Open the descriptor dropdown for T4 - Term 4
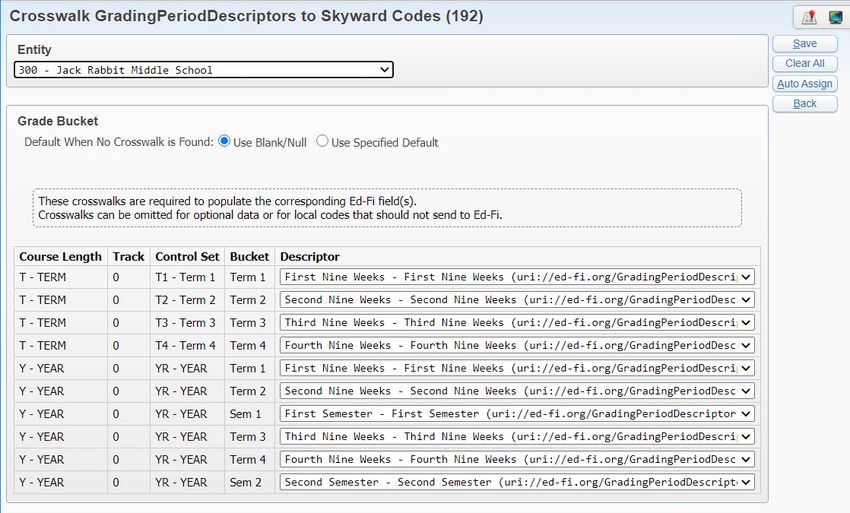The image size is (850, 513). click(517, 345)
